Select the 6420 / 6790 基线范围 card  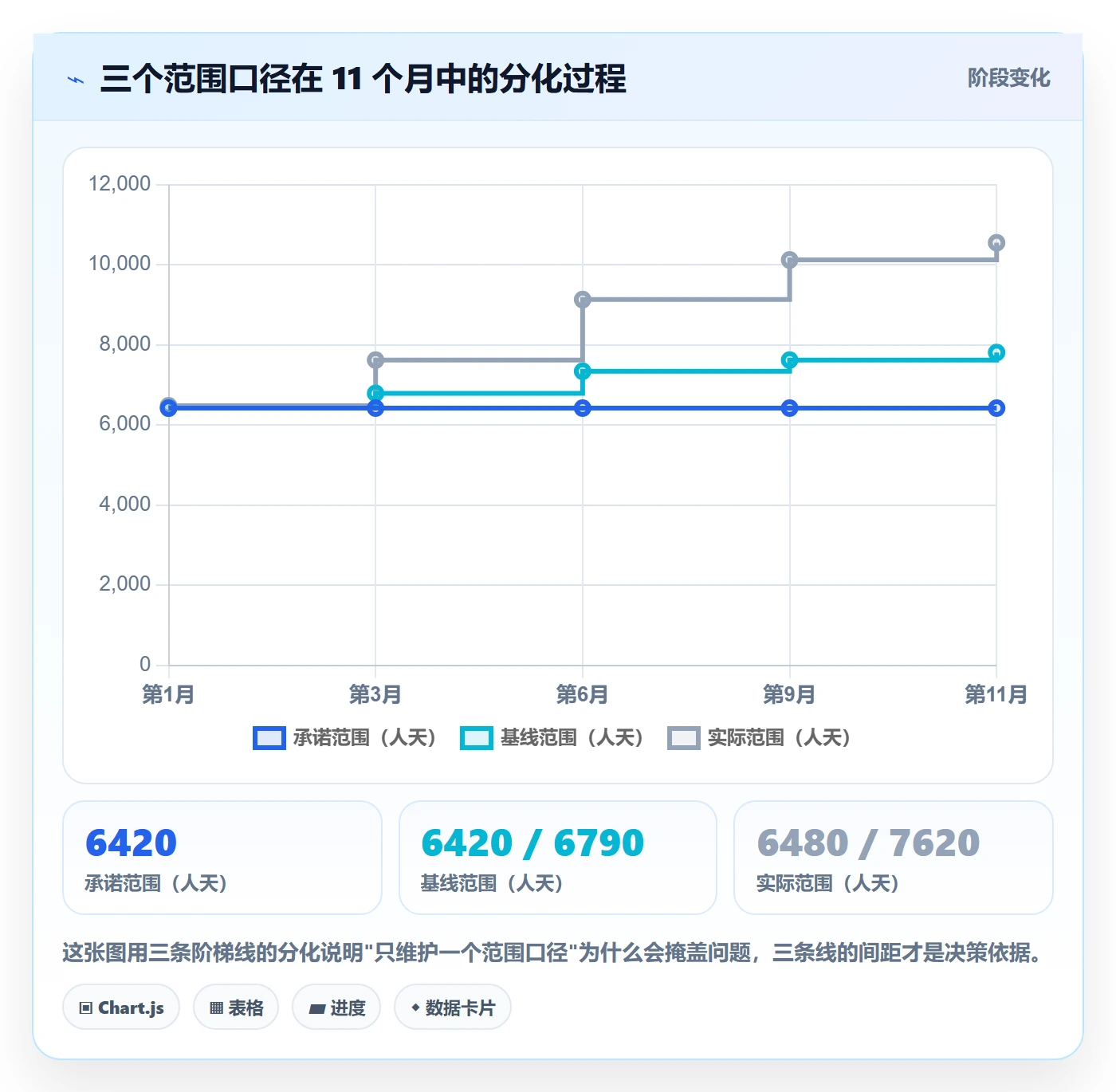click(x=558, y=858)
